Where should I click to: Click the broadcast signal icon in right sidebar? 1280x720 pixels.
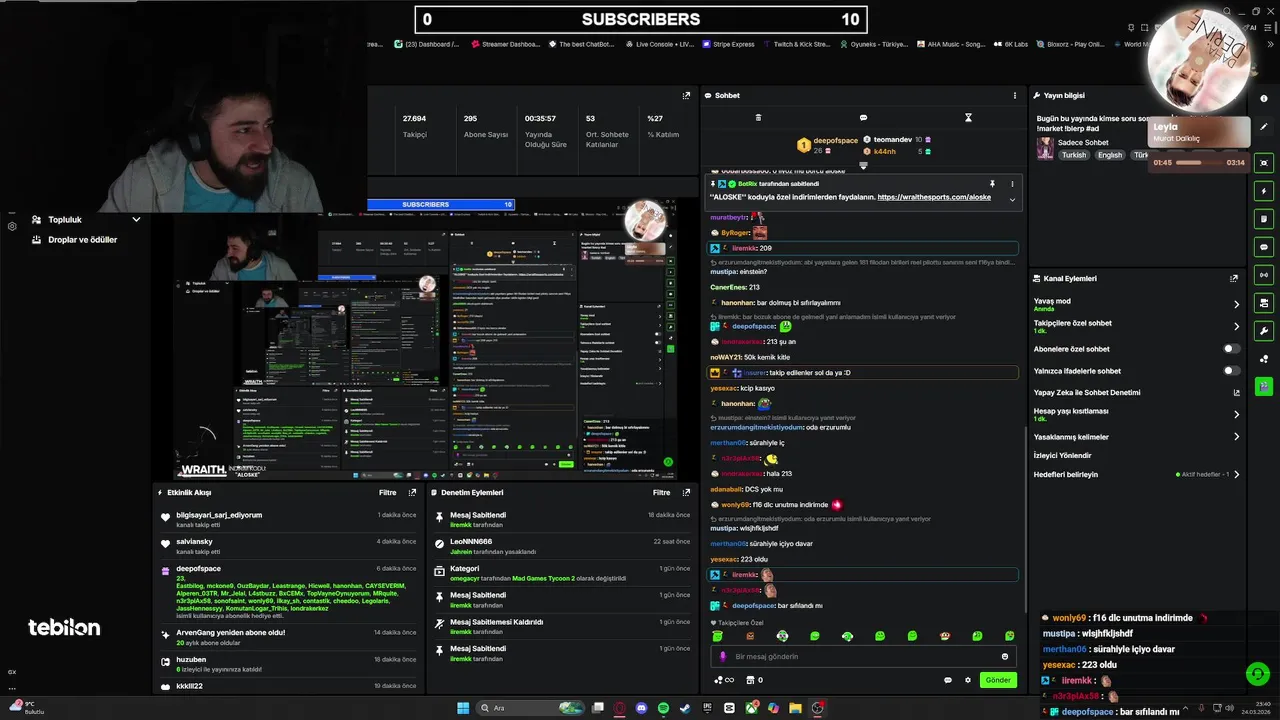(x=1264, y=275)
